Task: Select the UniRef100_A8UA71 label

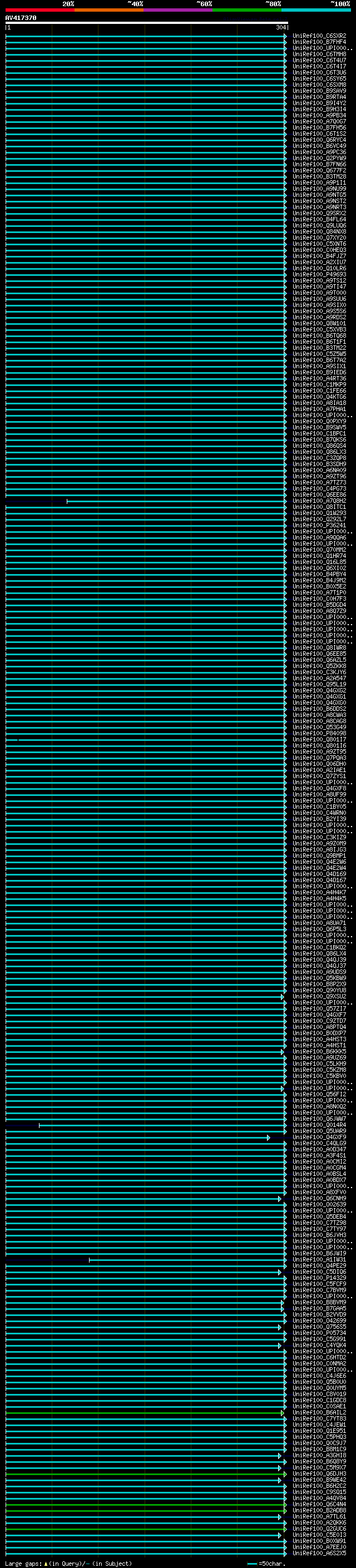Action: click(x=319, y=923)
